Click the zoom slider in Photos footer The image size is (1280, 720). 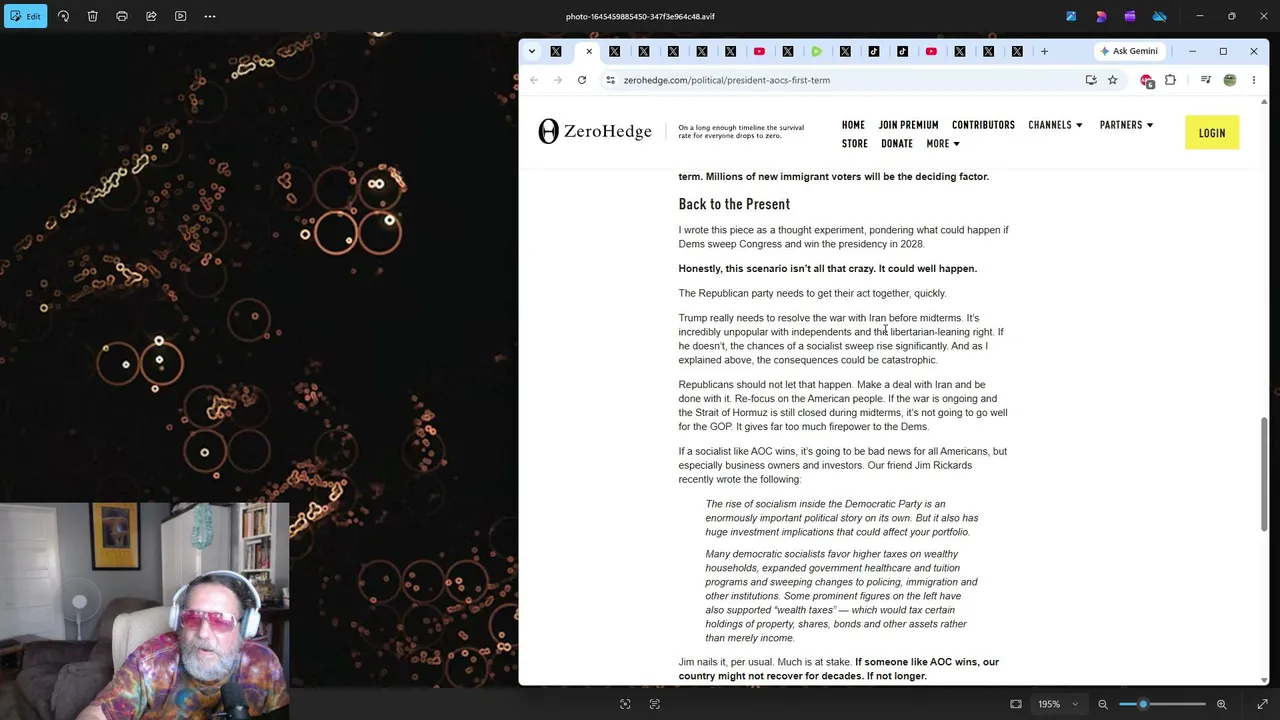(1162, 704)
